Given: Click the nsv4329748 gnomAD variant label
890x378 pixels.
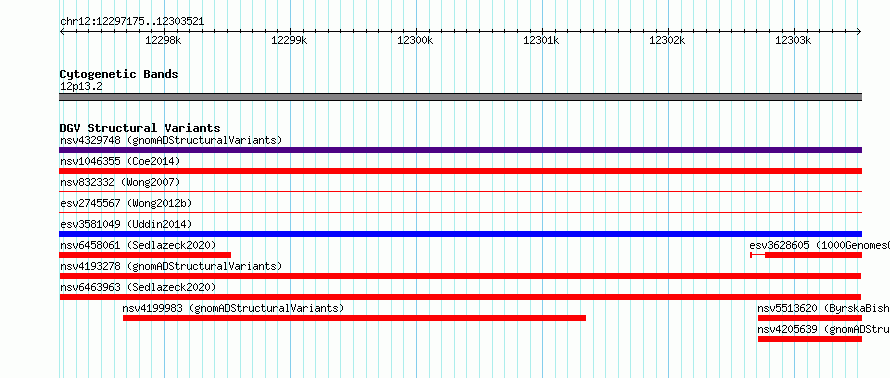Looking at the screenshot, I should 171,140.
